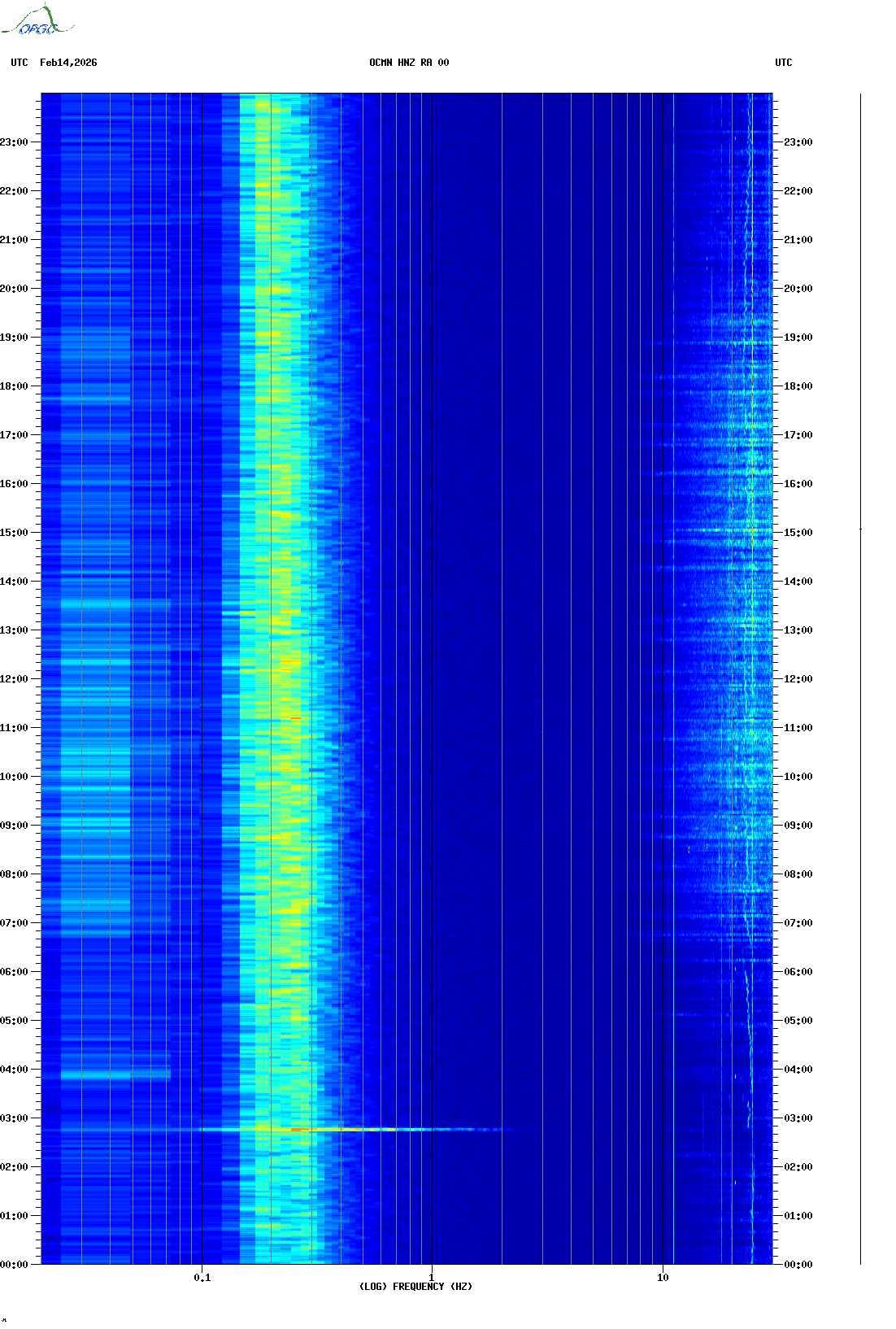896x1329 pixels.
Task: Click the 22:00 label on the right axis
Action: coord(798,191)
